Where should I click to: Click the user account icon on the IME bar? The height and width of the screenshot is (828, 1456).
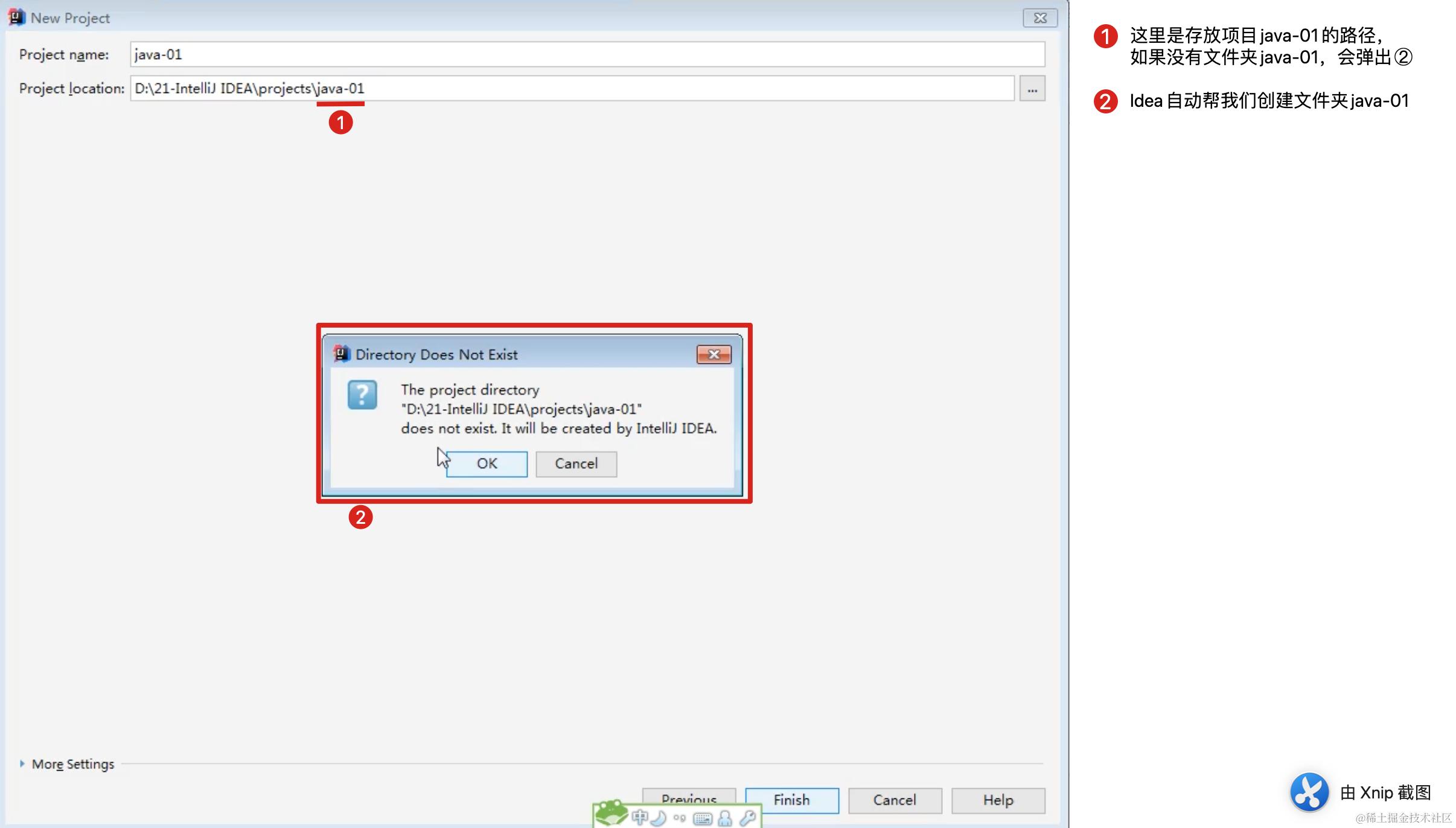[x=725, y=818]
